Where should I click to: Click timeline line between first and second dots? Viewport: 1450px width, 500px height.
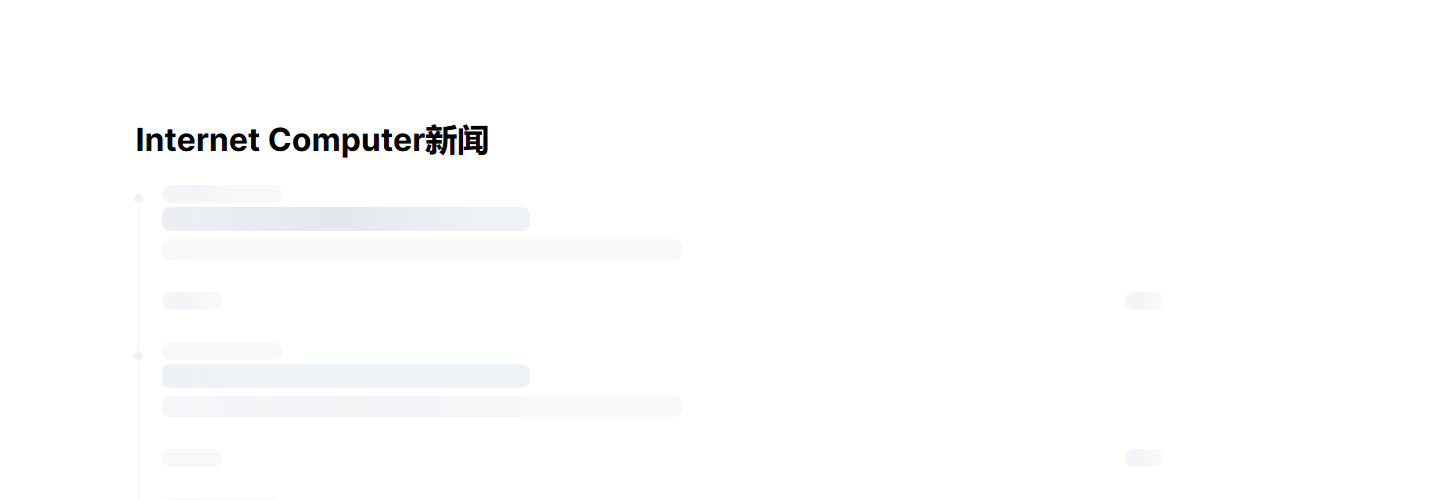pyautogui.click(x=138, y=277)
